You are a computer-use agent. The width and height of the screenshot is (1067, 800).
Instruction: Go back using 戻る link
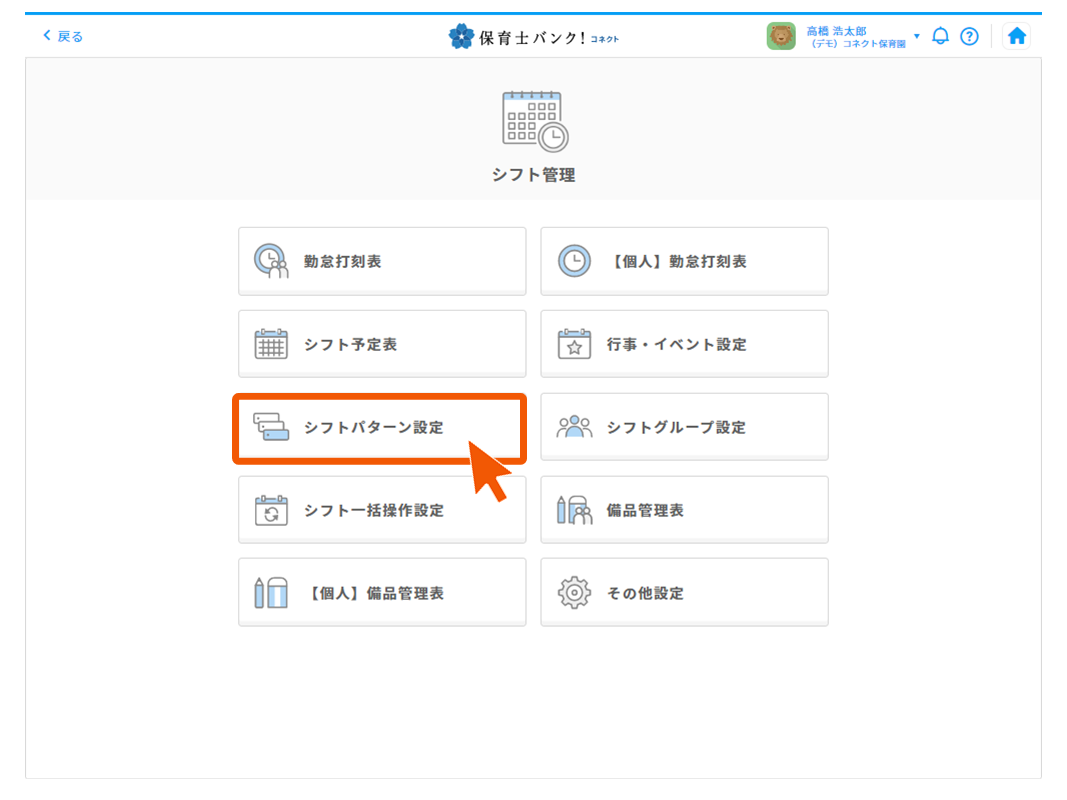pos(63,36)
